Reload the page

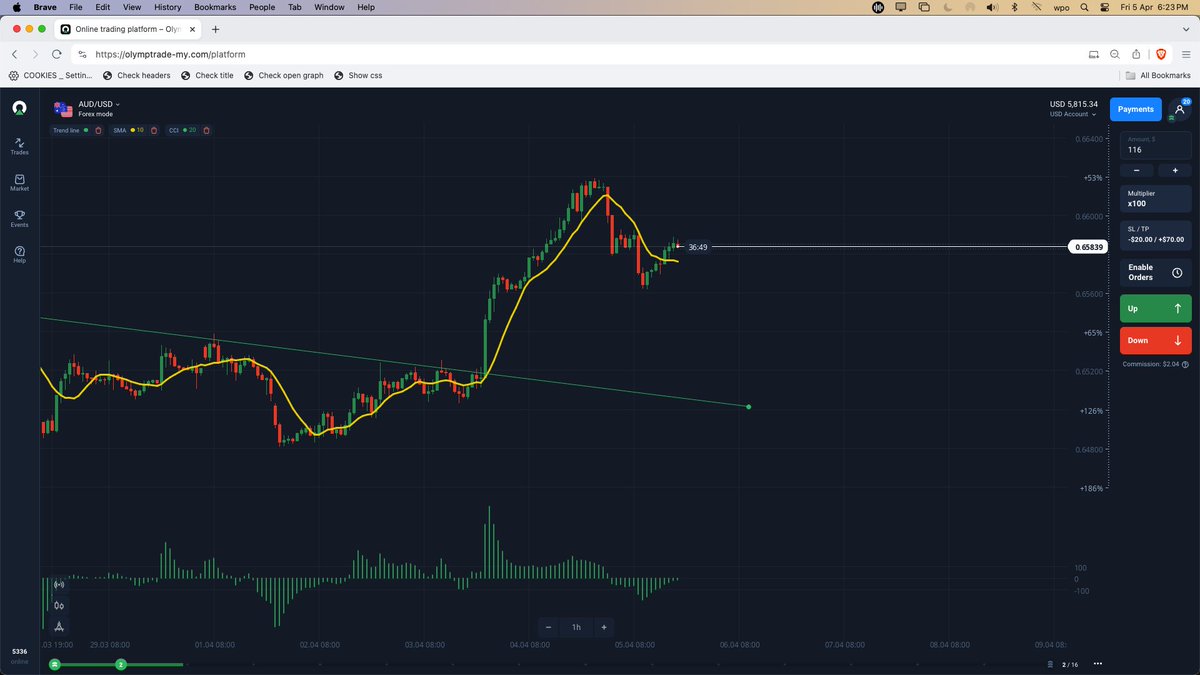click(56, 54)
